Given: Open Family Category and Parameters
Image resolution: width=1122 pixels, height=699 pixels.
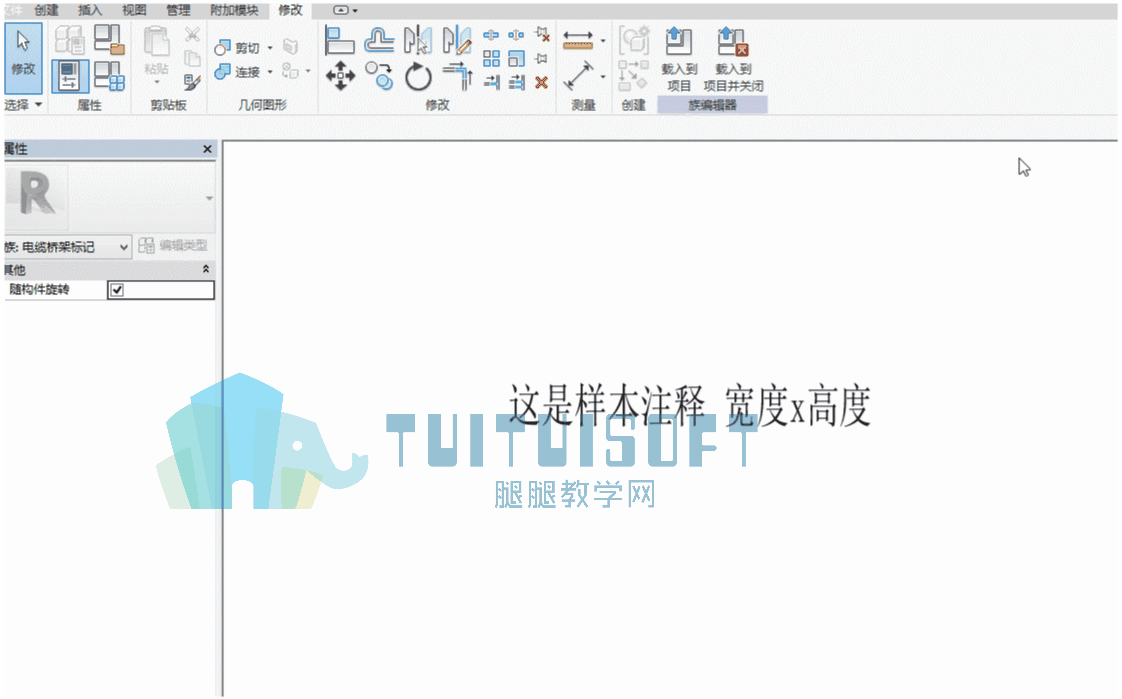Looking at the screenshot, I should pos(109,40).
